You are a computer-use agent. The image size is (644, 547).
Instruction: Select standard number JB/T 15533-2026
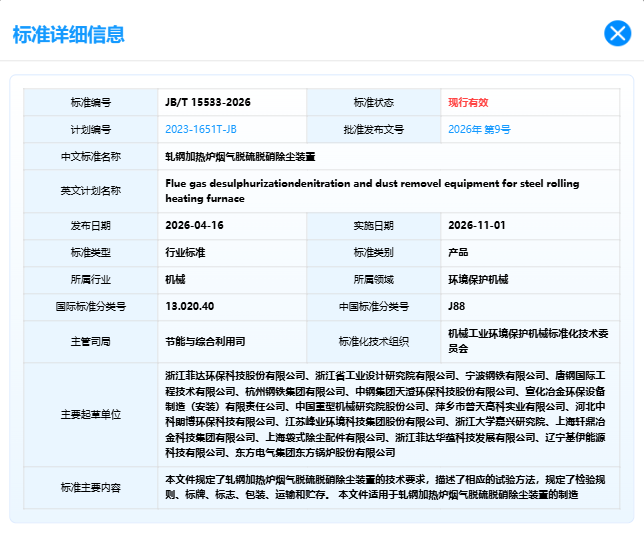pos(208,102)
